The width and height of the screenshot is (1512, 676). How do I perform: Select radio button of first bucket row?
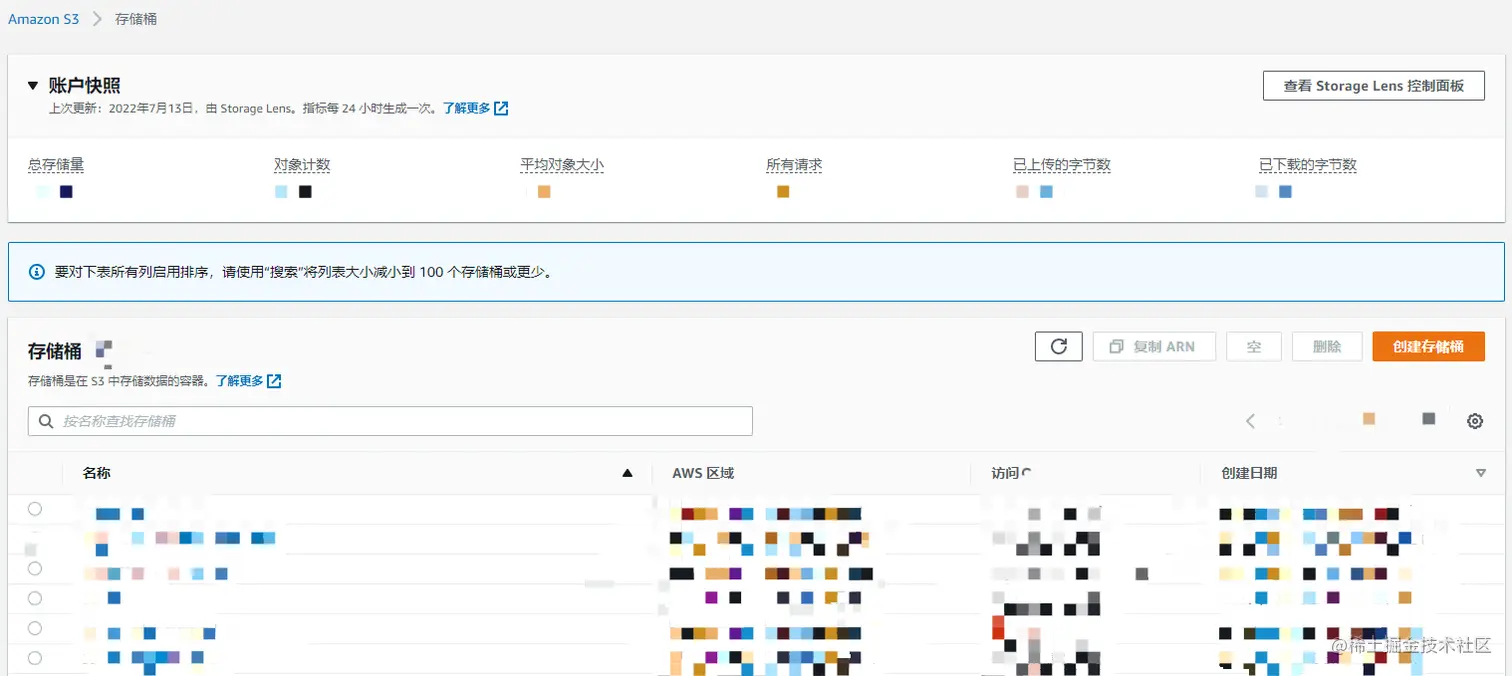coord(35,509)
